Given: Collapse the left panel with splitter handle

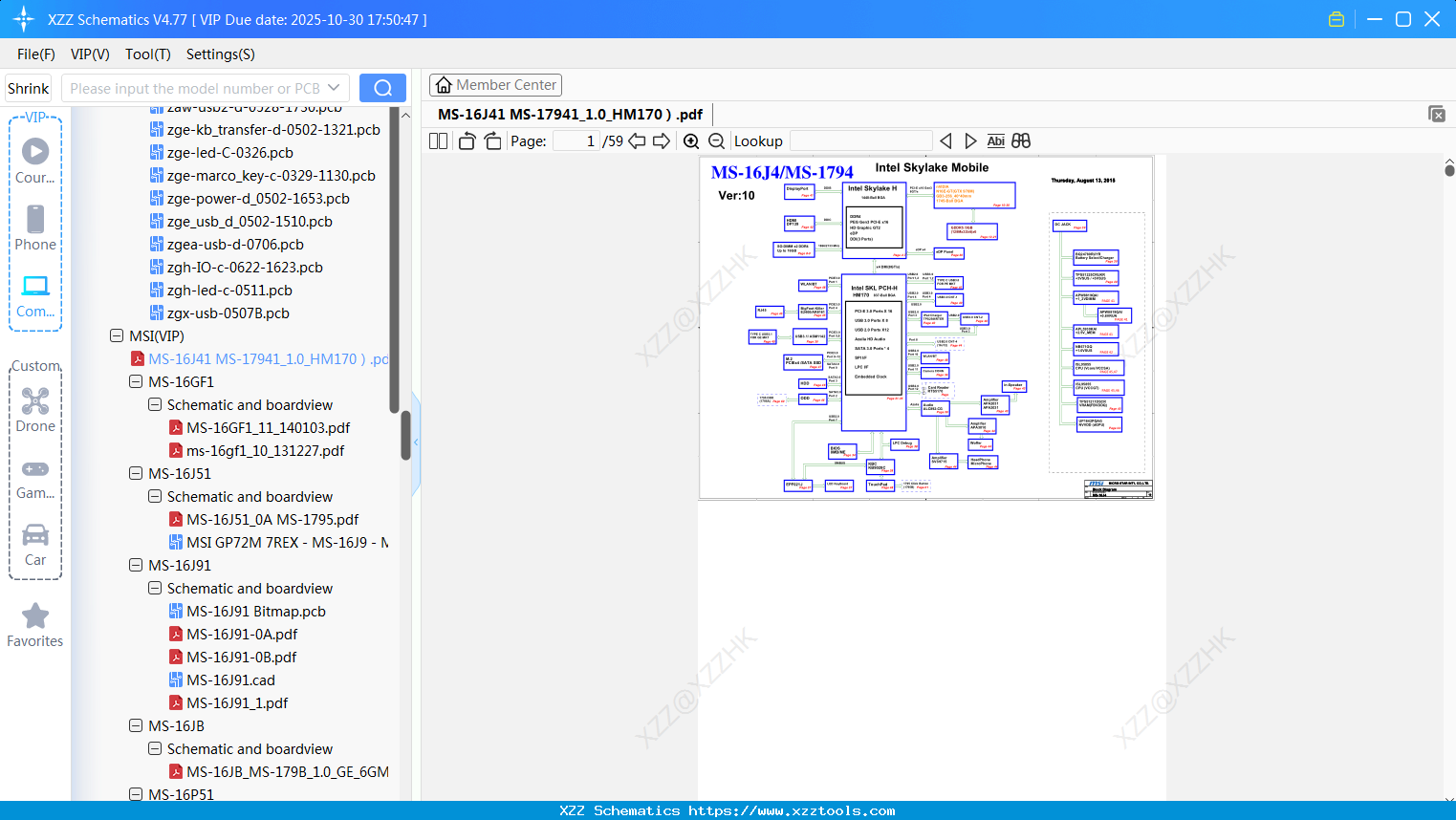Looking at the screenshot, I should click(x=416, y=442).
